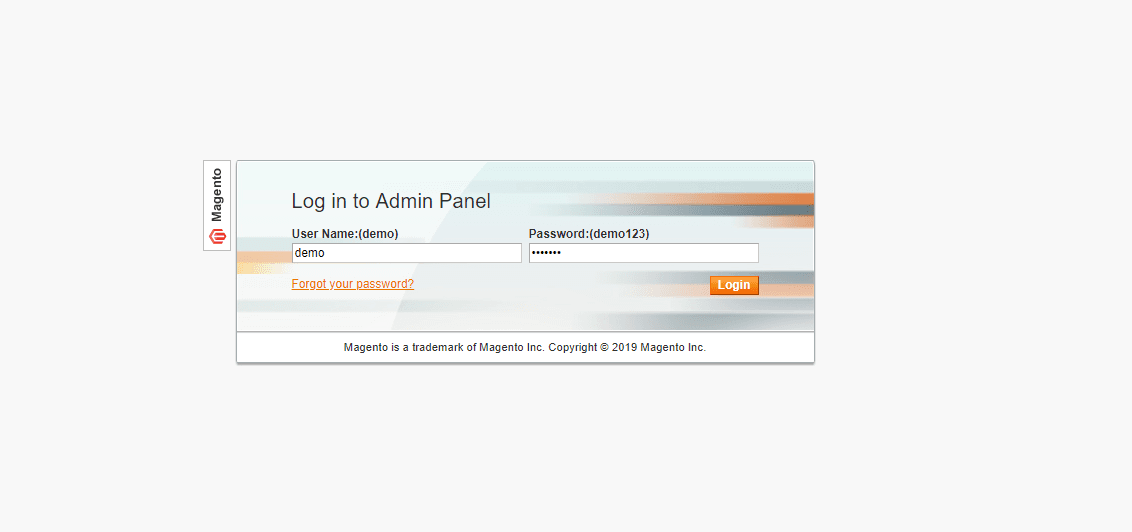Click the word "Panel" in the heading
Viewport: 1132px width, 532px height.
click(x=463, y=201)
